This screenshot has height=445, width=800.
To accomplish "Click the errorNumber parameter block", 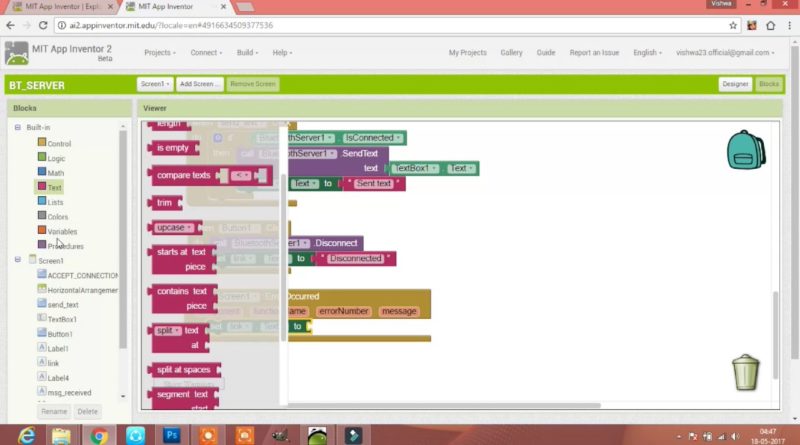I will pyautogui.click(x=343, y=311).
